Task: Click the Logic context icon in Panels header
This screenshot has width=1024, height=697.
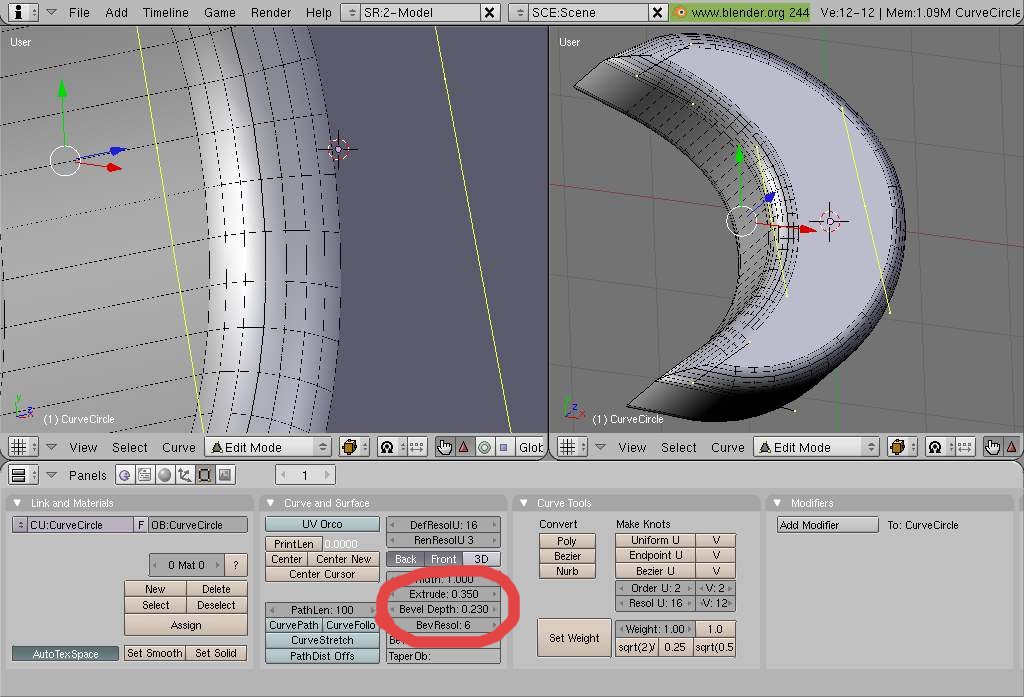Action: pyautogui.click(x=124, y=475)
